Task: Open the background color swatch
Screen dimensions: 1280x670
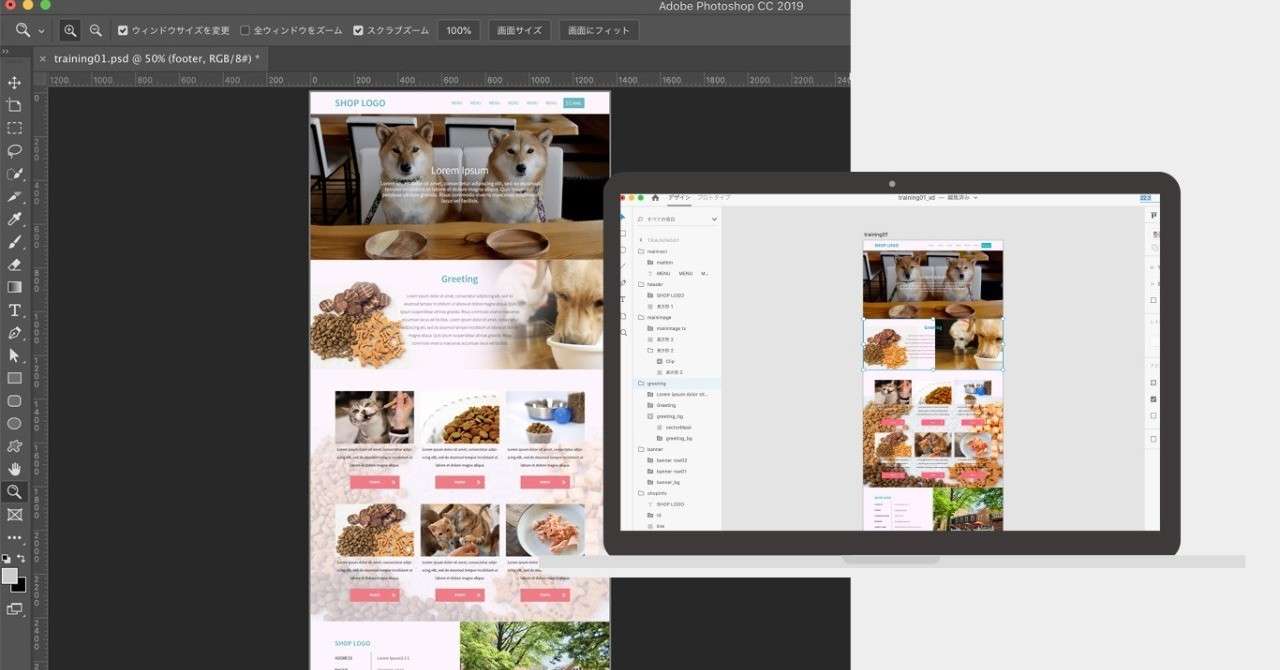Action: pos(20,585)
